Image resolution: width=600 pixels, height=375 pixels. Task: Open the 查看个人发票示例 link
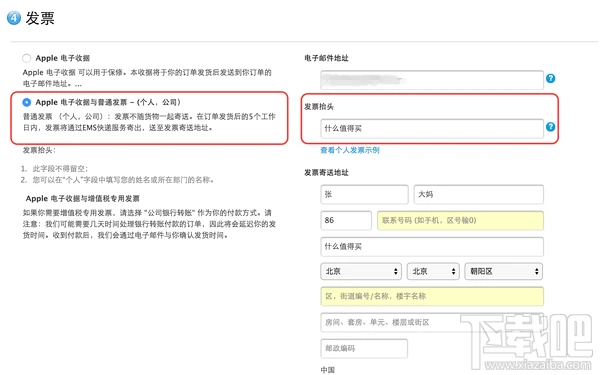click(x=350, y=150)
